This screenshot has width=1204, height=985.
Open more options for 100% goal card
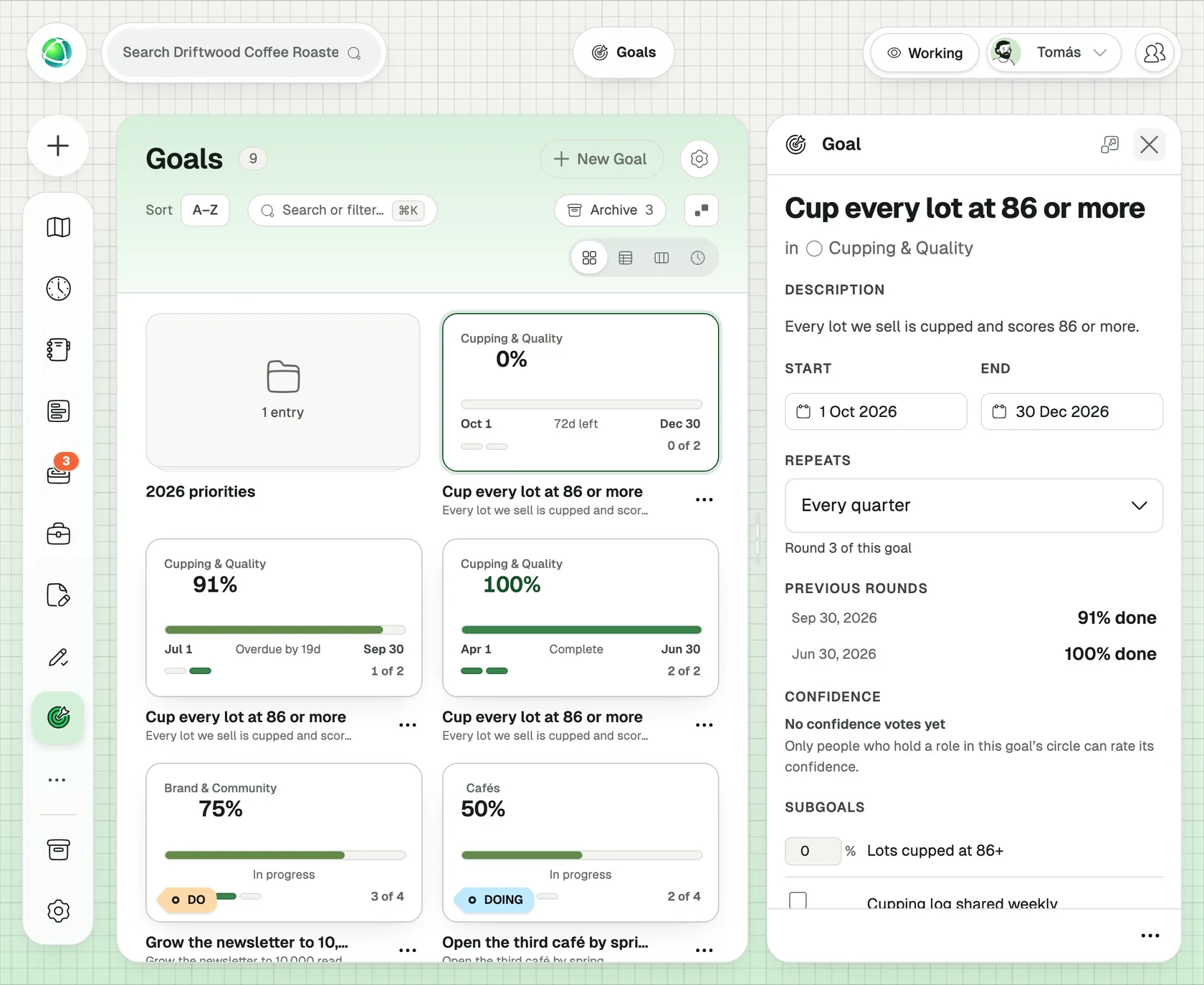(704, 725)
